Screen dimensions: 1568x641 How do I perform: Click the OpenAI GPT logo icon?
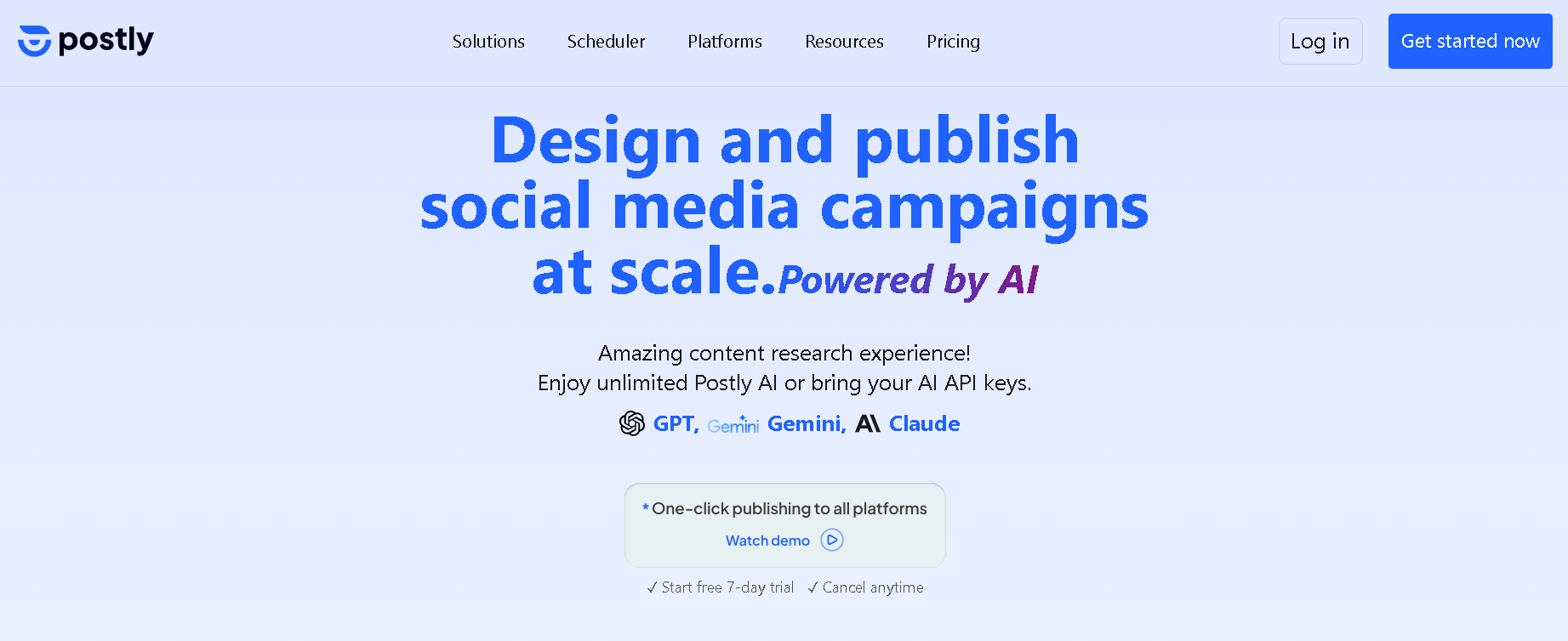(x=631, y=423)
